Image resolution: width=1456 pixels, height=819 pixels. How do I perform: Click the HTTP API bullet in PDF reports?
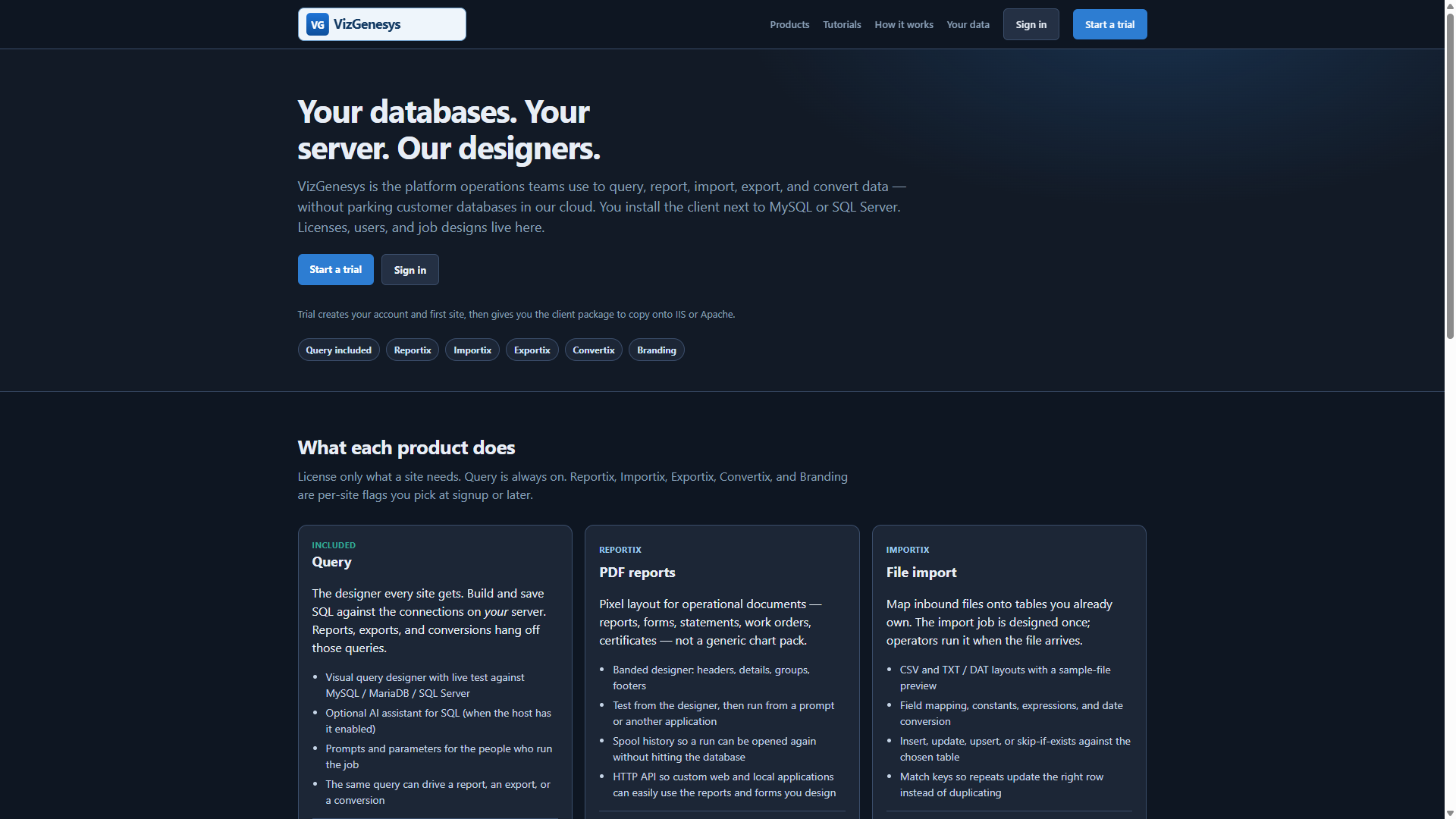[x=724, y=785]
